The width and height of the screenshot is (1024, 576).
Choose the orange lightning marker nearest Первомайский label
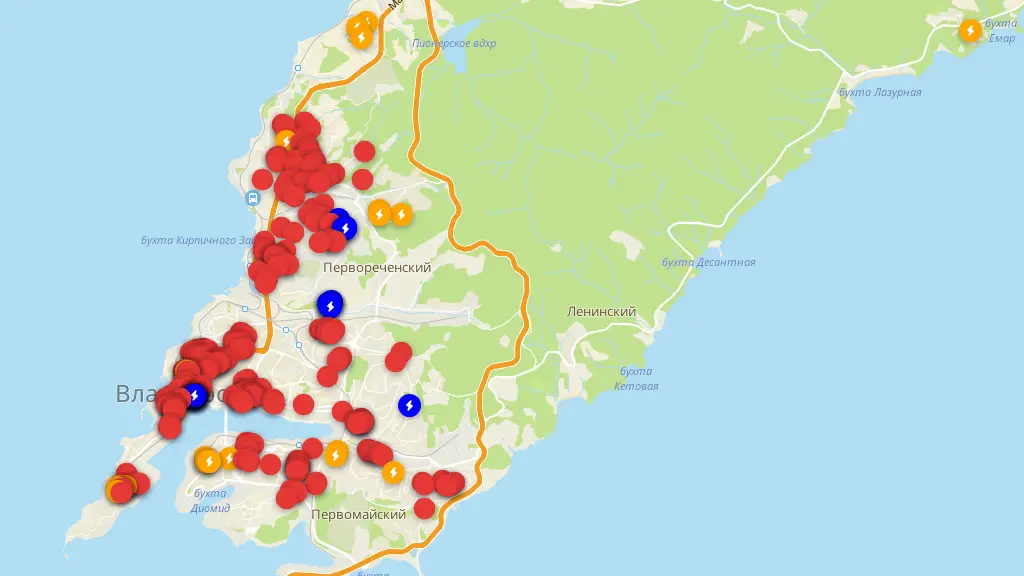tap(393, 472)
